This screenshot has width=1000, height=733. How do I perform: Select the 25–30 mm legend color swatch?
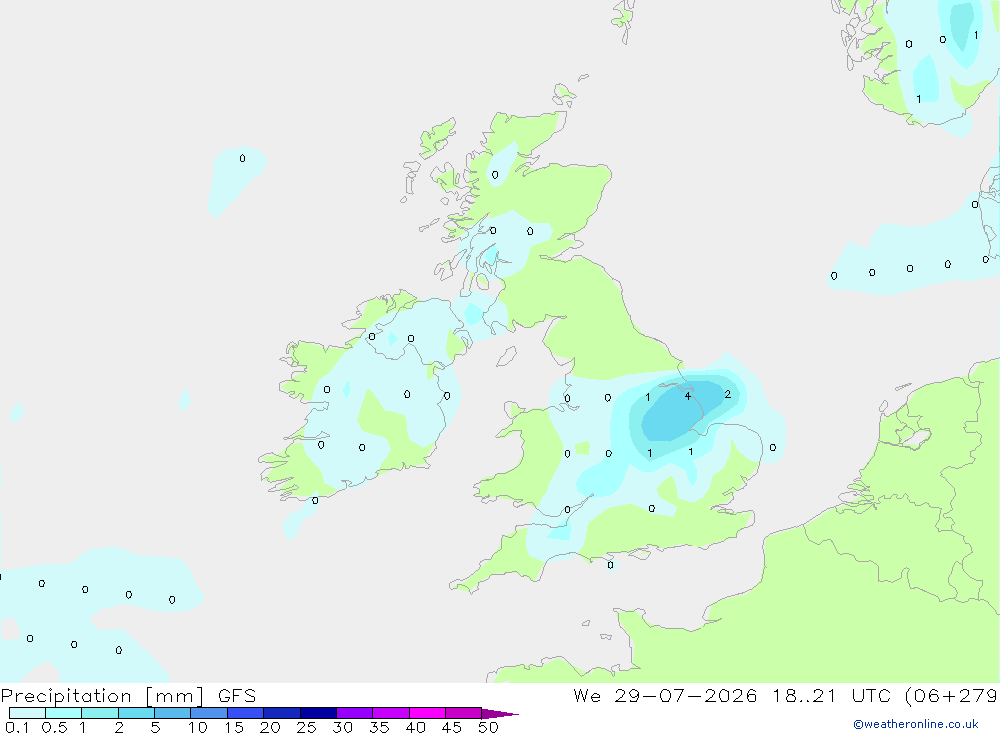coord(318,713)
